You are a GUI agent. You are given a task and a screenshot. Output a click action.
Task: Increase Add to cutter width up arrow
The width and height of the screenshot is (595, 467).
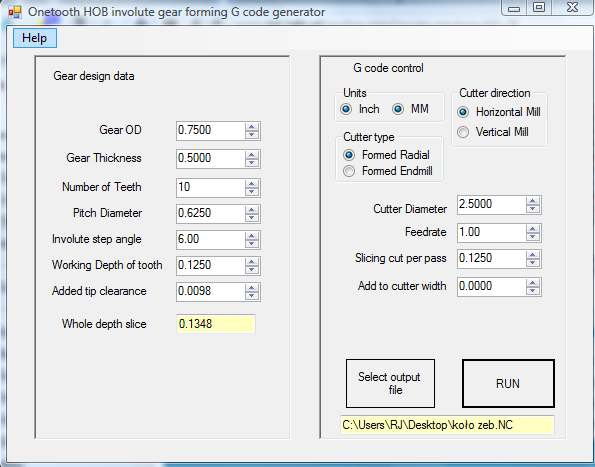[533, 283]
